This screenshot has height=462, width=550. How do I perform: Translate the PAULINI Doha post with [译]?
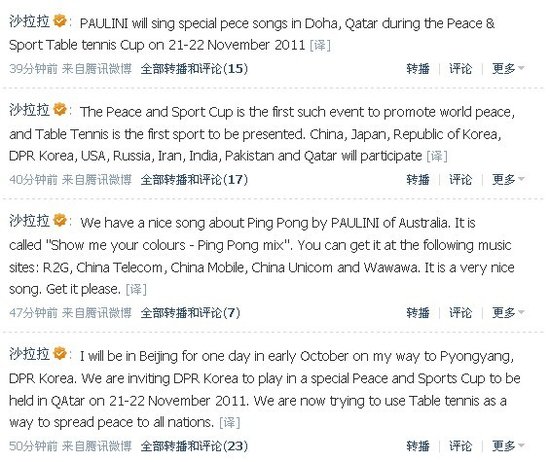coord(320,45)
